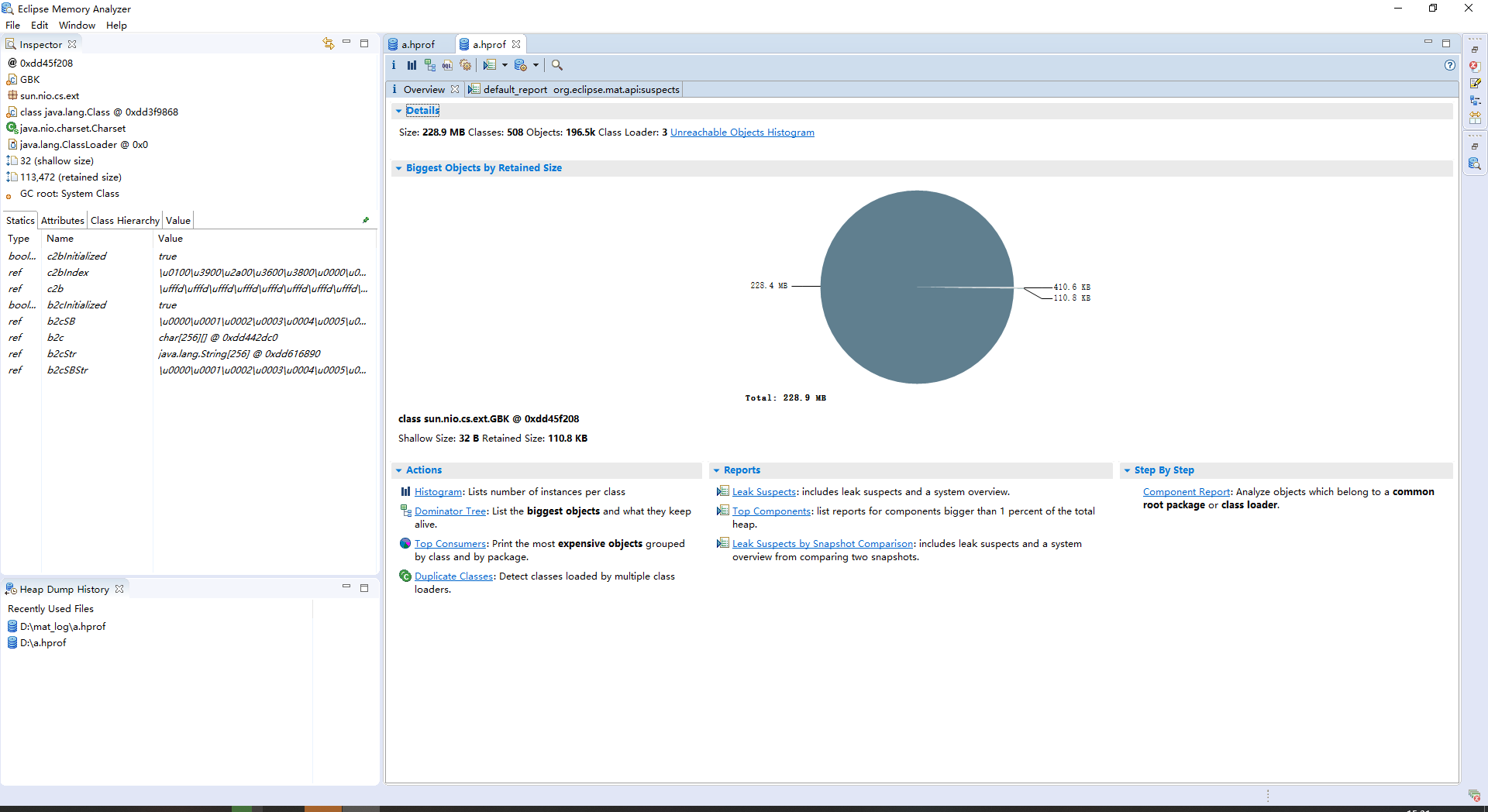This screenshot has width=1488, height=812.
Task: Create a histogram from the toolbar
Action: pyautogui.click(x=412, y=65)
